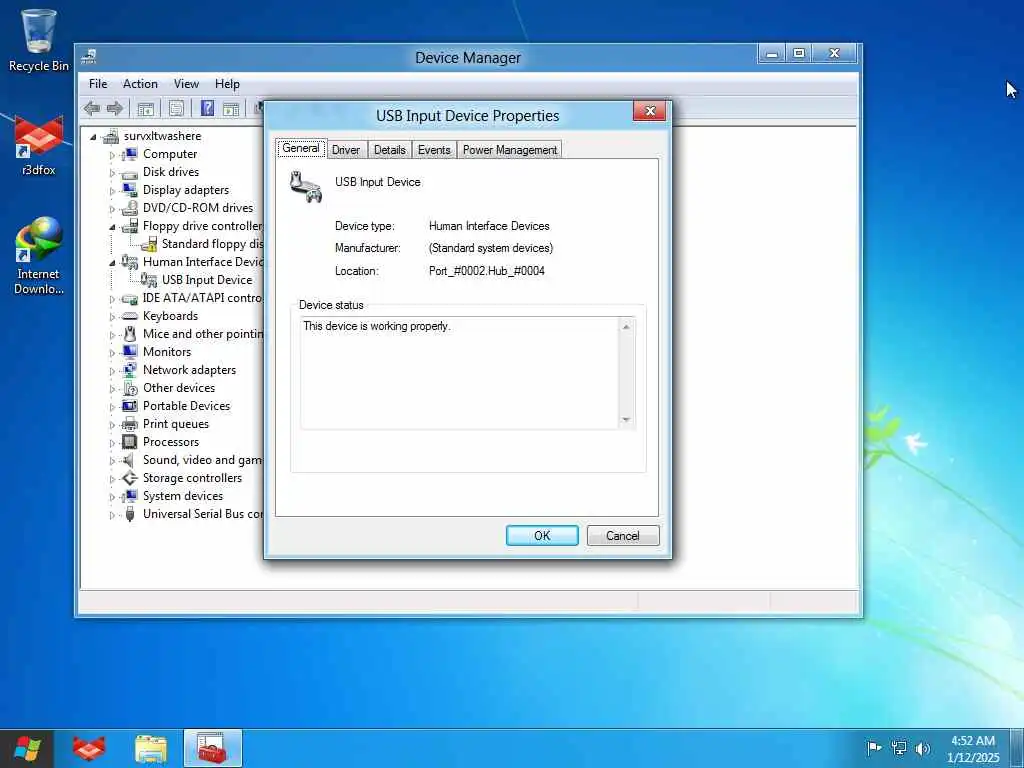The height and width of the screenshot is (768, 1024).
Task: Select the Computer category icon in the tree
Action: [130, 154]
